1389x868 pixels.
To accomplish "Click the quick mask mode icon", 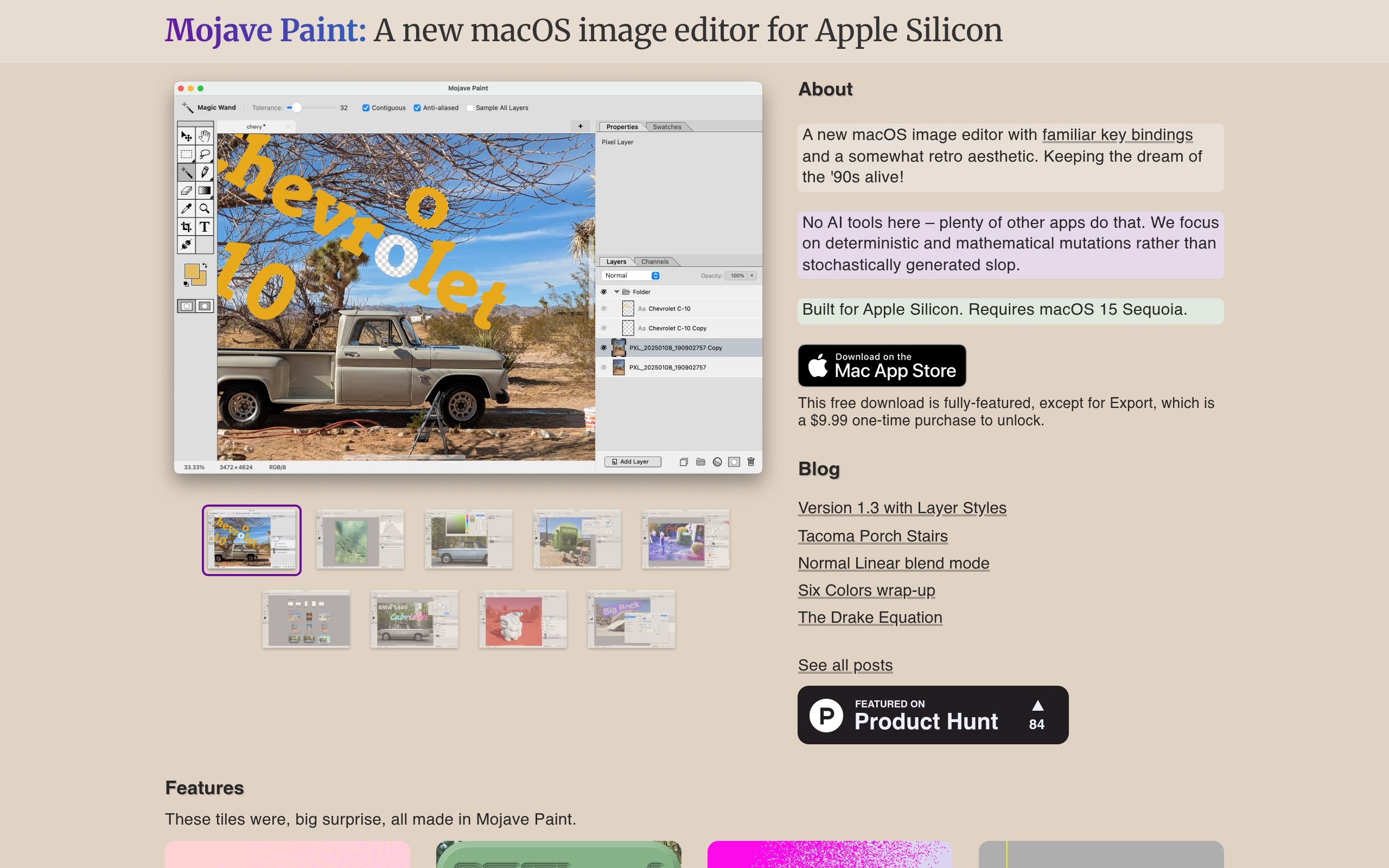I will (x=205, y=306).
